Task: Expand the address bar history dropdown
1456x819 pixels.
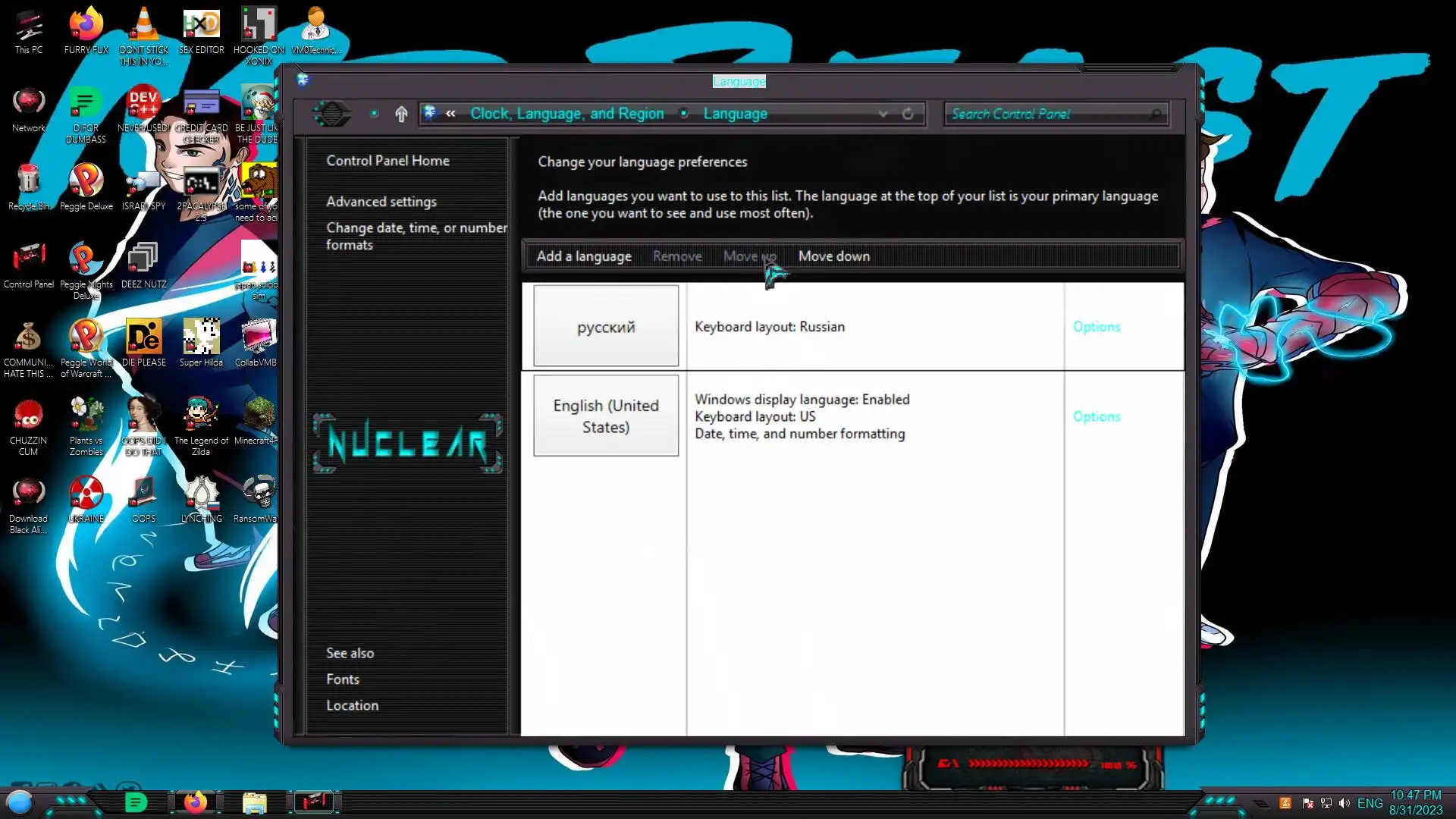Action: [883, 114]
